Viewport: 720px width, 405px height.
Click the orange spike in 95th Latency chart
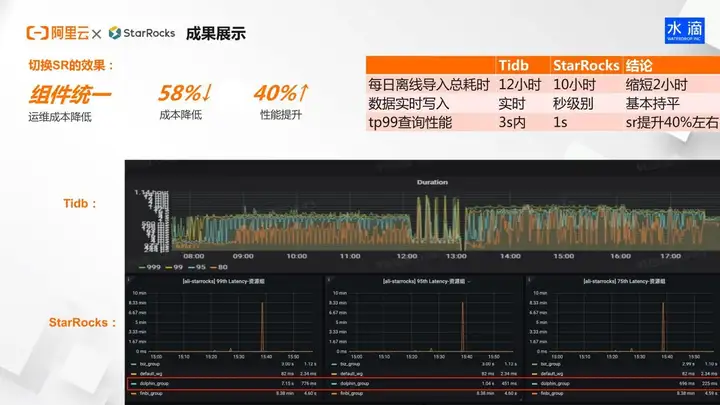coord(462,327)
